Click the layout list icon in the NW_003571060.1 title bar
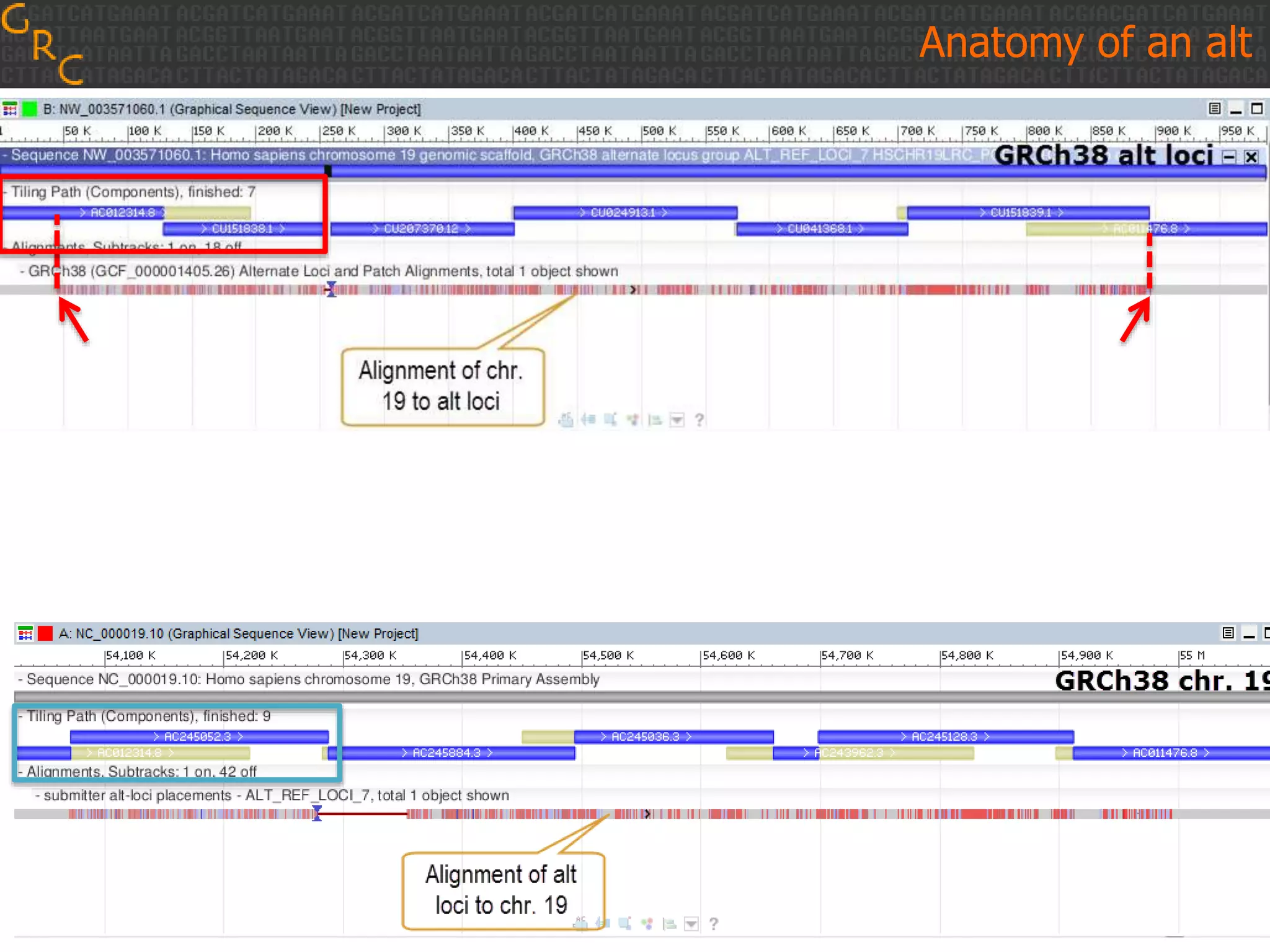 [x=1214, y=109]
